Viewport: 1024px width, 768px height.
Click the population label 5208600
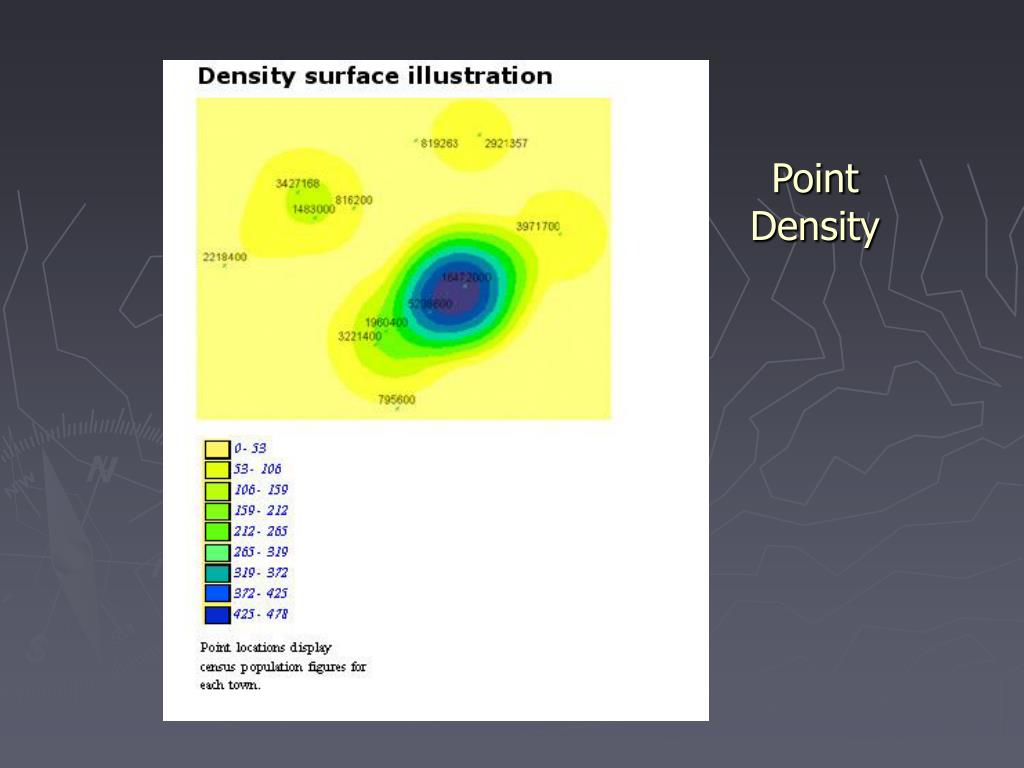430,304
